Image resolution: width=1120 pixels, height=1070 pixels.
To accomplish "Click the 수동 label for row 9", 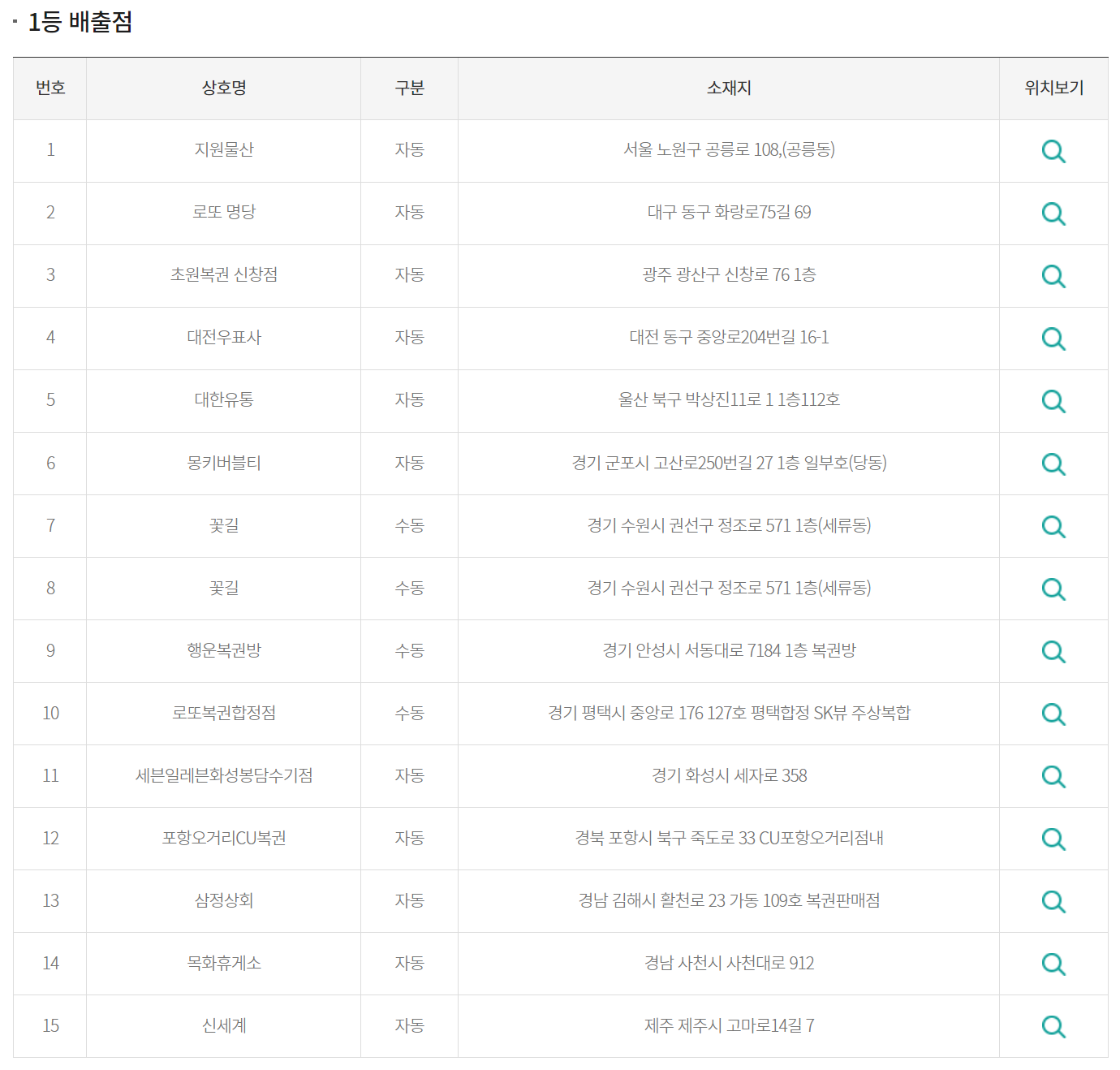I will pyautogui.click(x=409, y=651).
